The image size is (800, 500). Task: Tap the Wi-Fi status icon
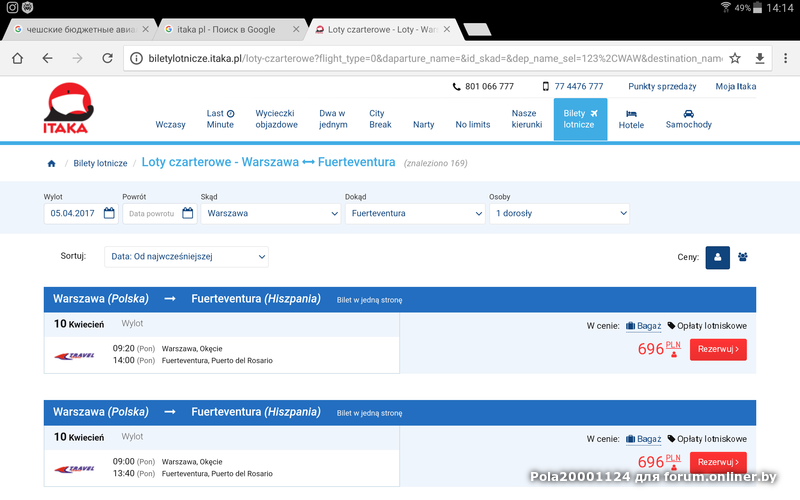(x=726, y=7)
